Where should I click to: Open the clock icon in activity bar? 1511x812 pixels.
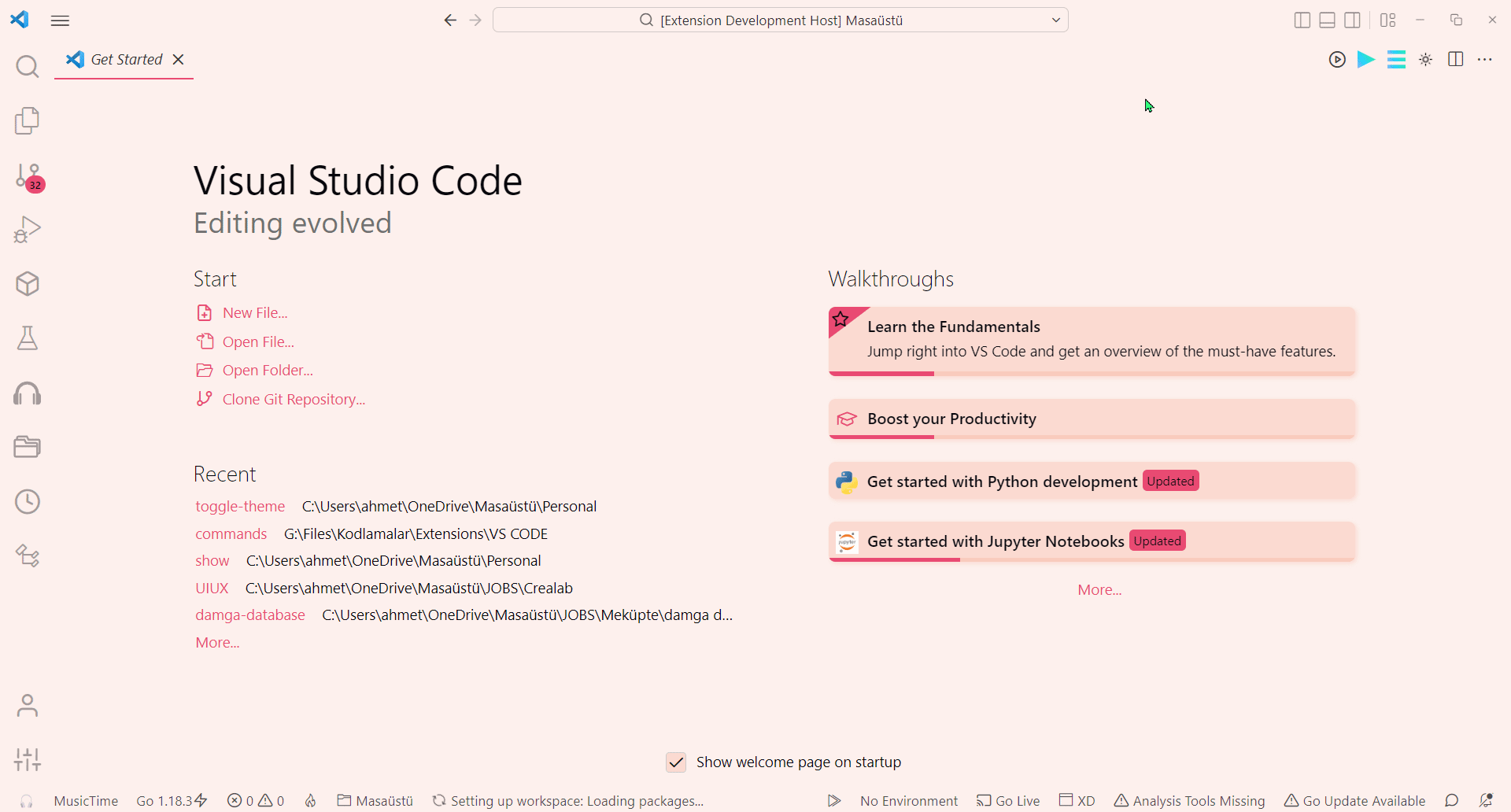(x=28, y=501)
